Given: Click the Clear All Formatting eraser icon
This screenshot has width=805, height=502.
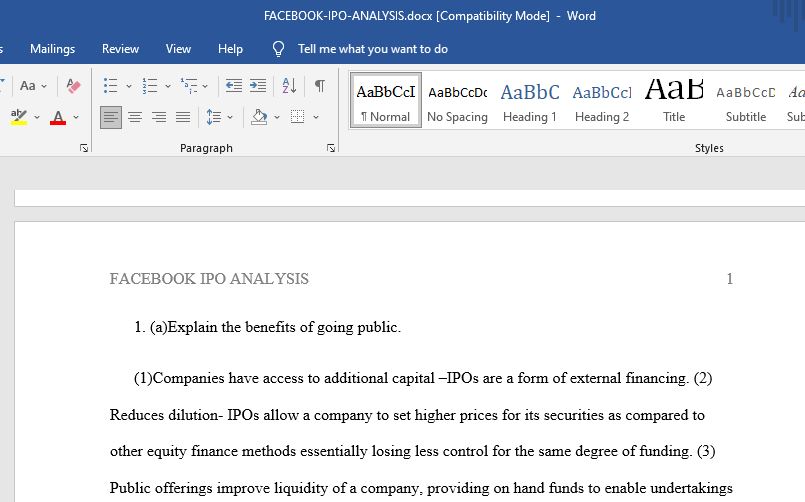Looking at the screenshot, I should [73, 86].
